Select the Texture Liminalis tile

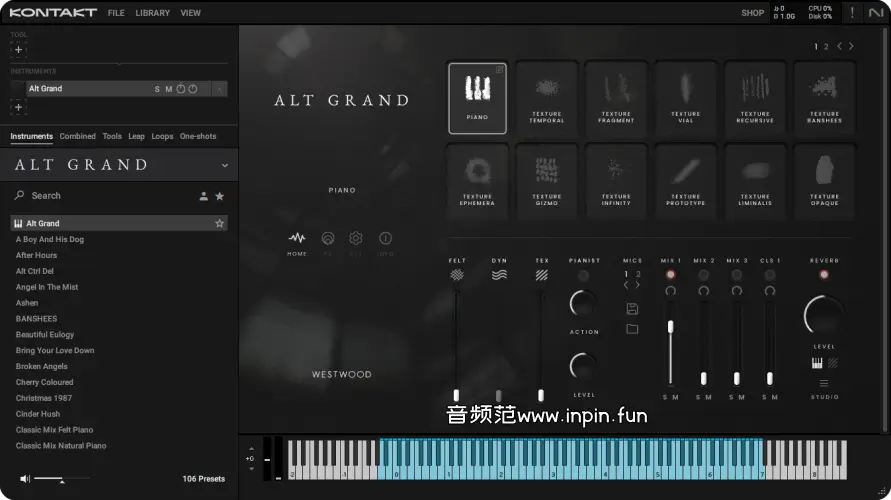[x=755, y=181]
